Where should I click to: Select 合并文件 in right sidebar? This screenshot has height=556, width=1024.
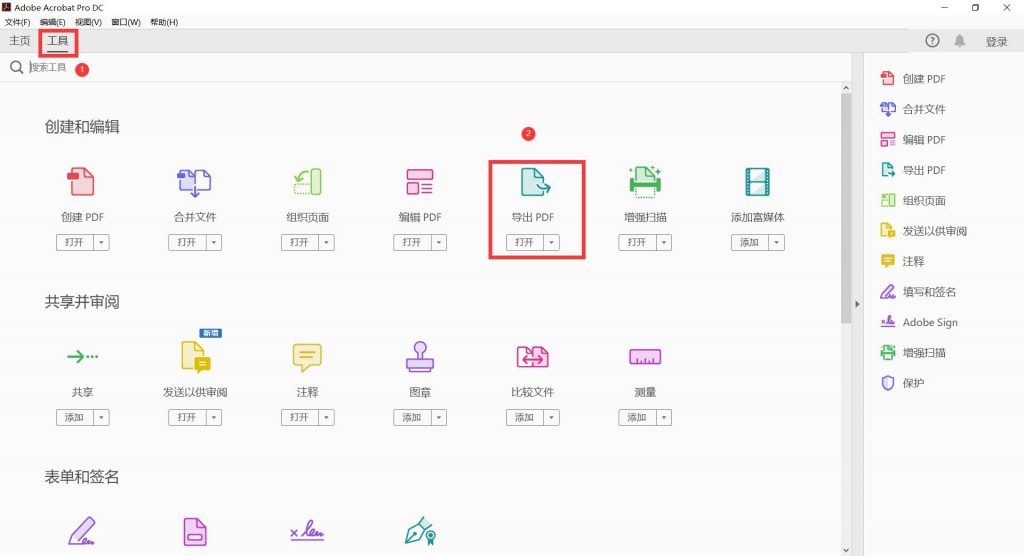[913, 109]
